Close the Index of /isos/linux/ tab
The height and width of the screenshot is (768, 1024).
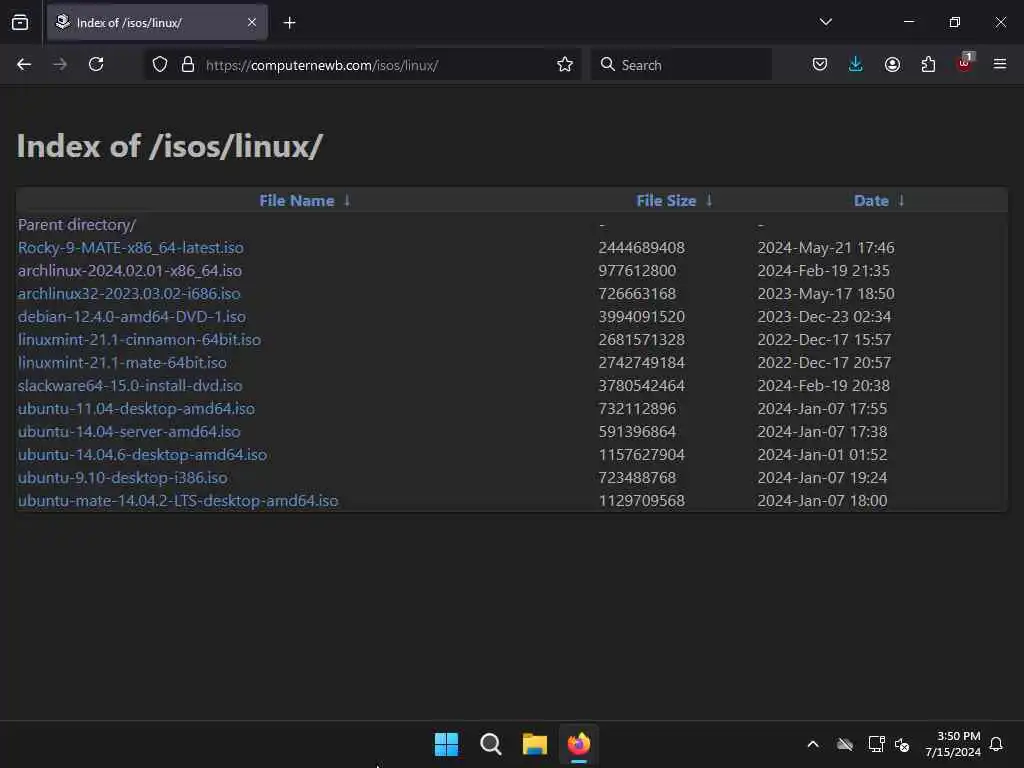(x=252, y=22)
